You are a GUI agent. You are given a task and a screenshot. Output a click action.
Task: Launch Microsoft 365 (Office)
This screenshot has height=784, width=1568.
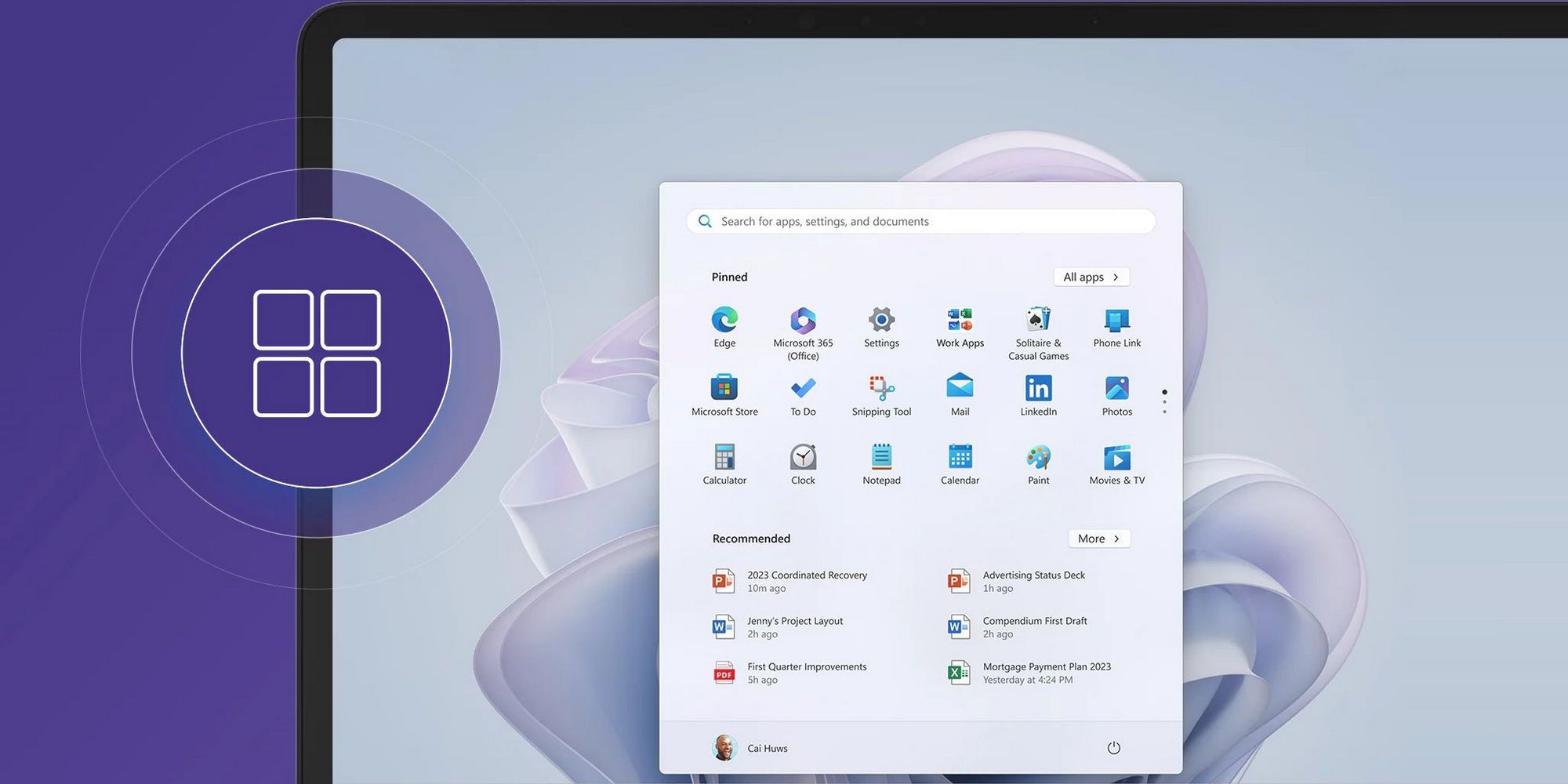[803, 333]
